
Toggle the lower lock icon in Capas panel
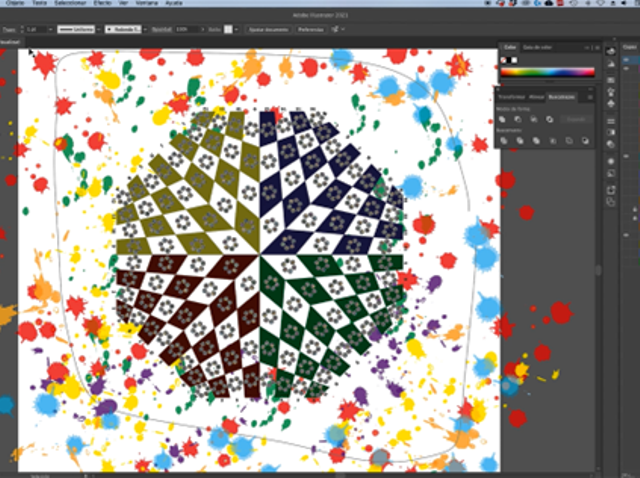click(635, 218)
